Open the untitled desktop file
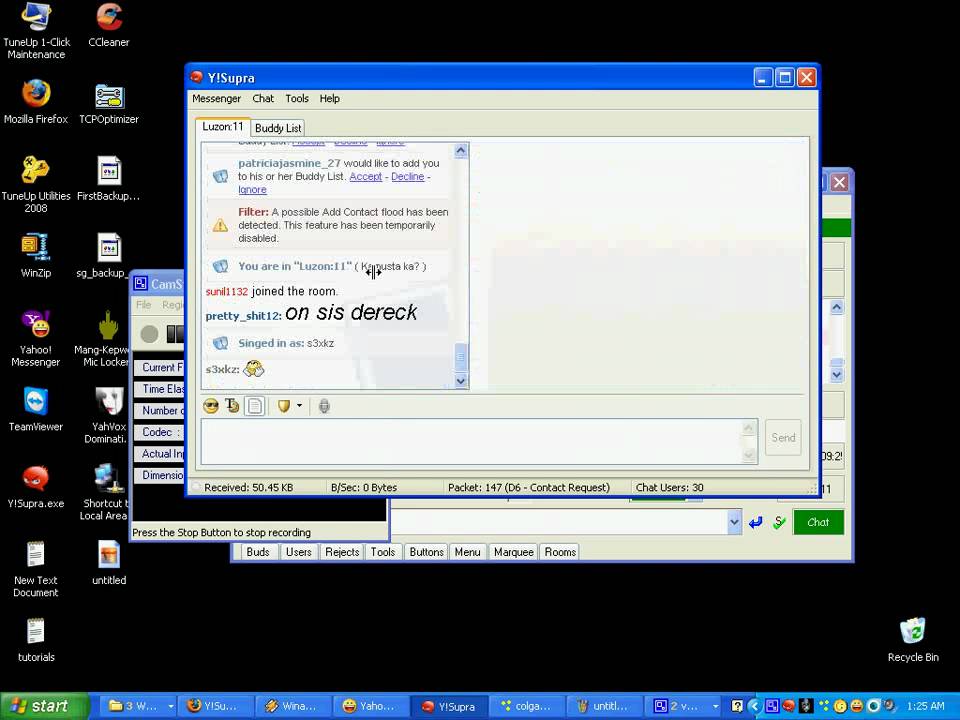The height and width of the screenshot is (720, 960). click(109, 563)
